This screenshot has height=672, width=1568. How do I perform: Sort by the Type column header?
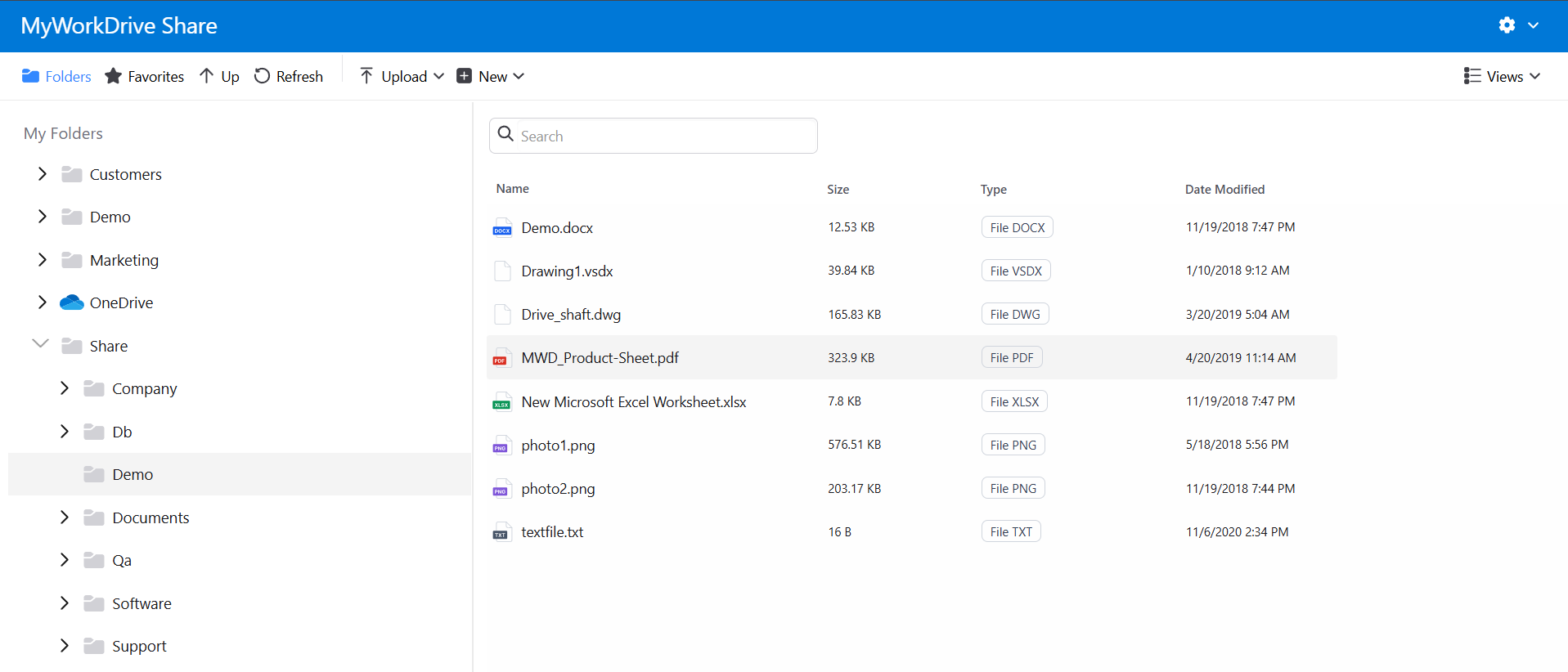(993, 189)
